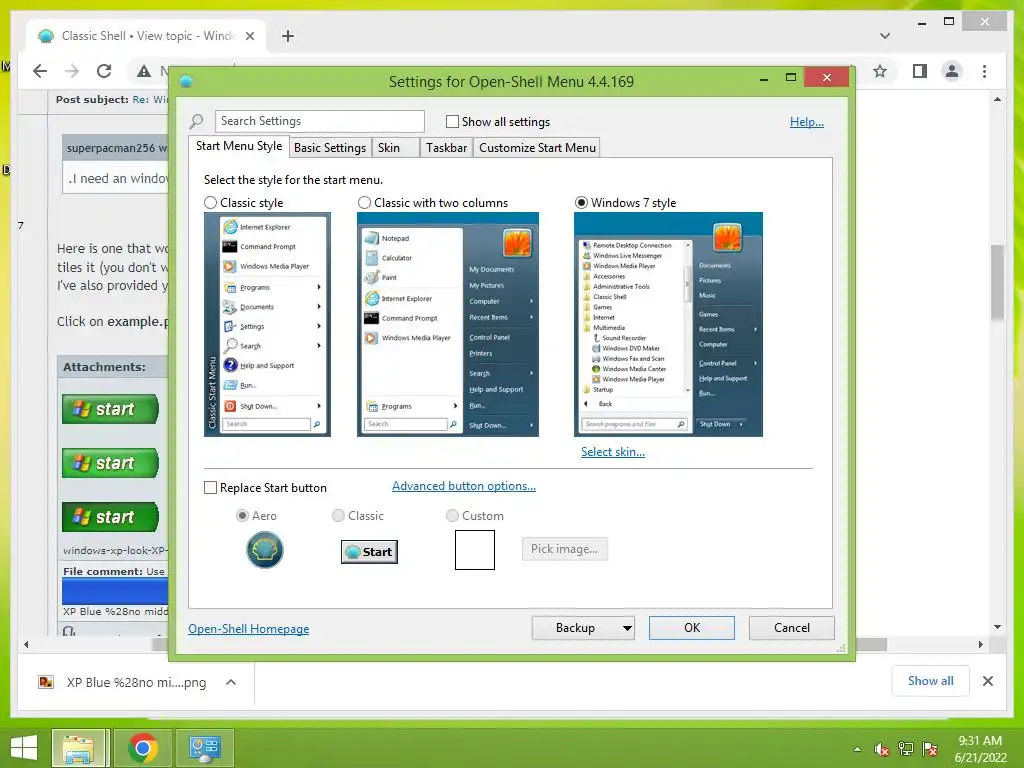
Task: Close the Chrome downloads bar
Action: tap(987, 681)
